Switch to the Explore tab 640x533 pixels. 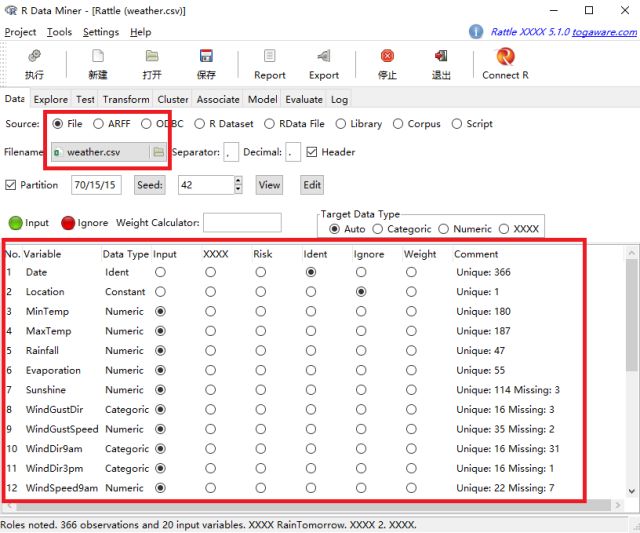[51, 100]
